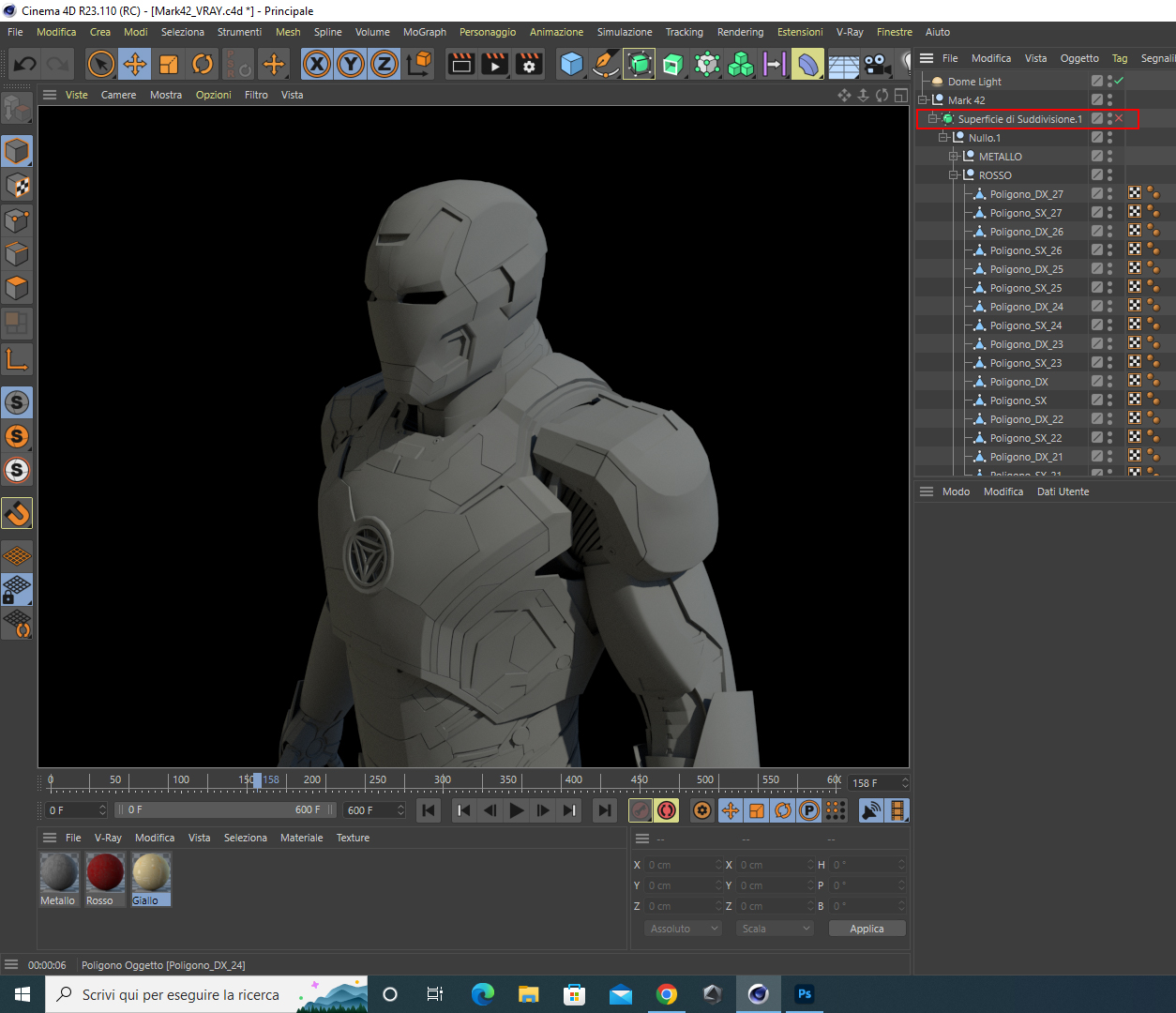The width and height of the screenshot is (1176, 1013).
Task: Collapse the Superficie di Suddivisione.1 node
Action: (x=933, y=119)
